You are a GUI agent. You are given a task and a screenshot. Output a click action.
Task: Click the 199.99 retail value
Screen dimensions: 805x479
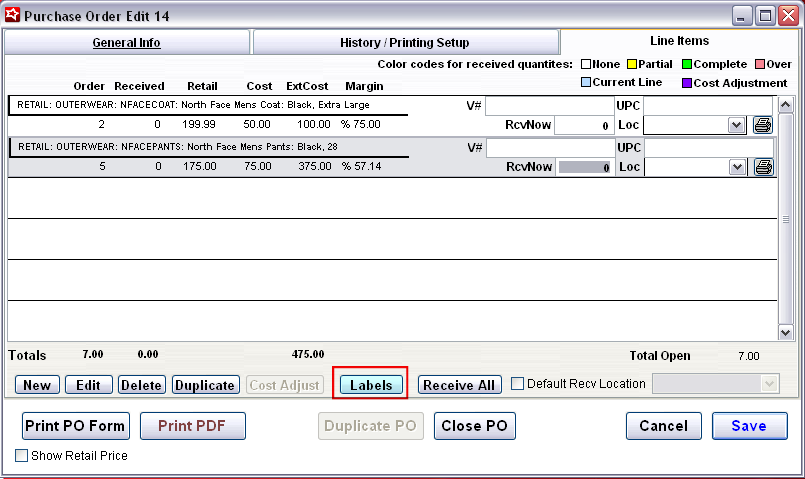click(x=199, y=124)
